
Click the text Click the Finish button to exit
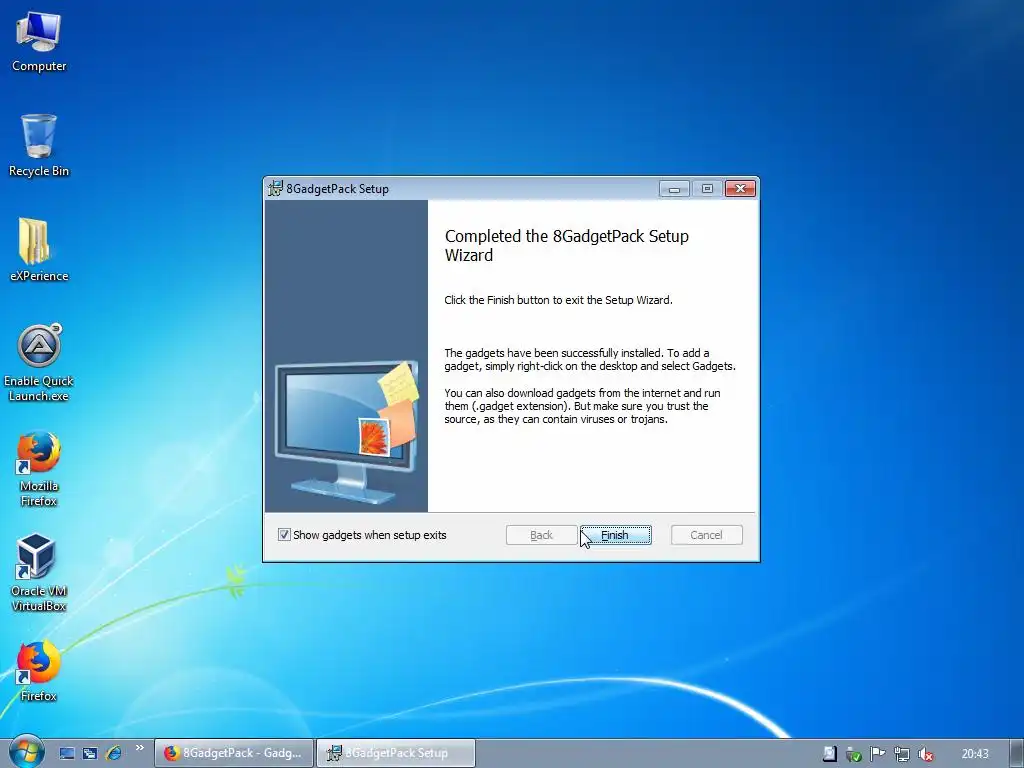point(558,300)
